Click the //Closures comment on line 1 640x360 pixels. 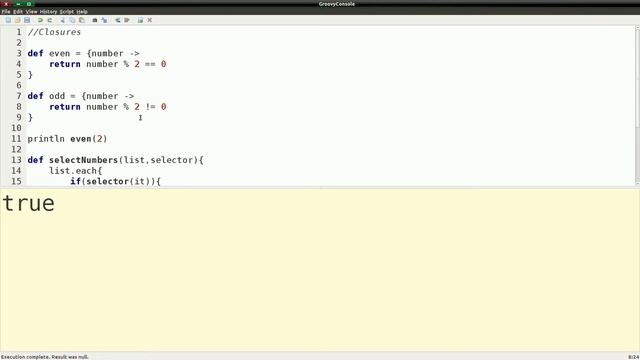54,32
